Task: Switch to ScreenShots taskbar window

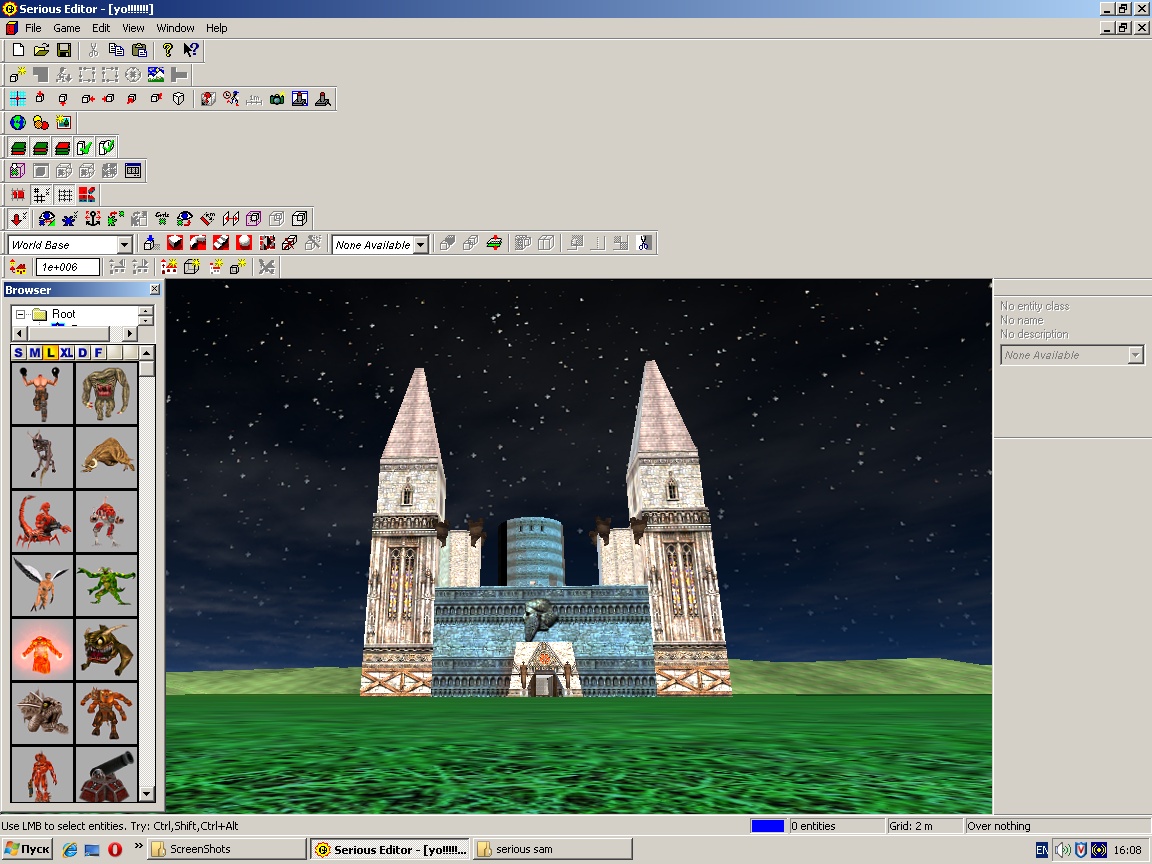Action: (x=226, y=849)
